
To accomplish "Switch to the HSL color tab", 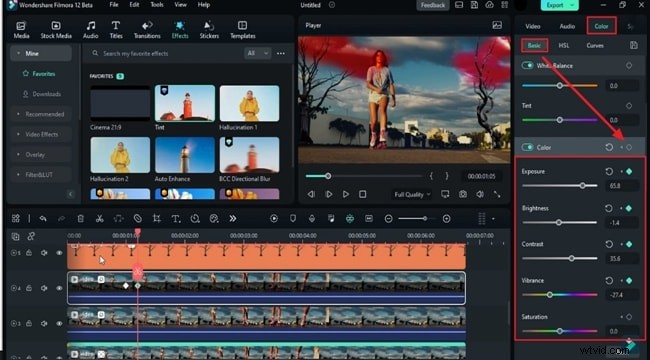I will (x=564, y=45).
